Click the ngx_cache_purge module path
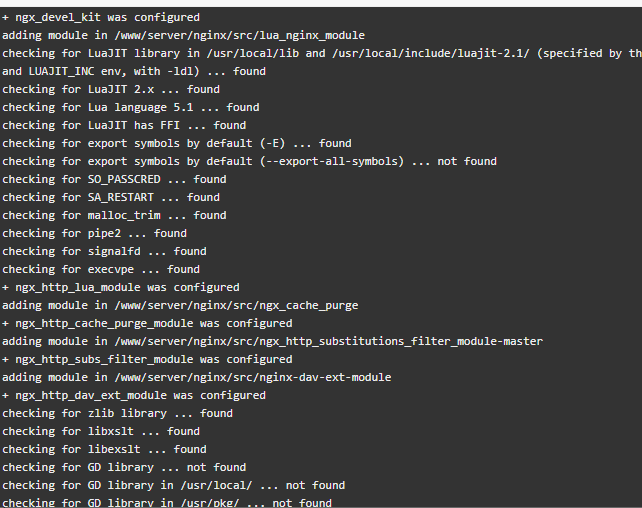The width and height of the screenshot is (642, 508). [236, 305]
